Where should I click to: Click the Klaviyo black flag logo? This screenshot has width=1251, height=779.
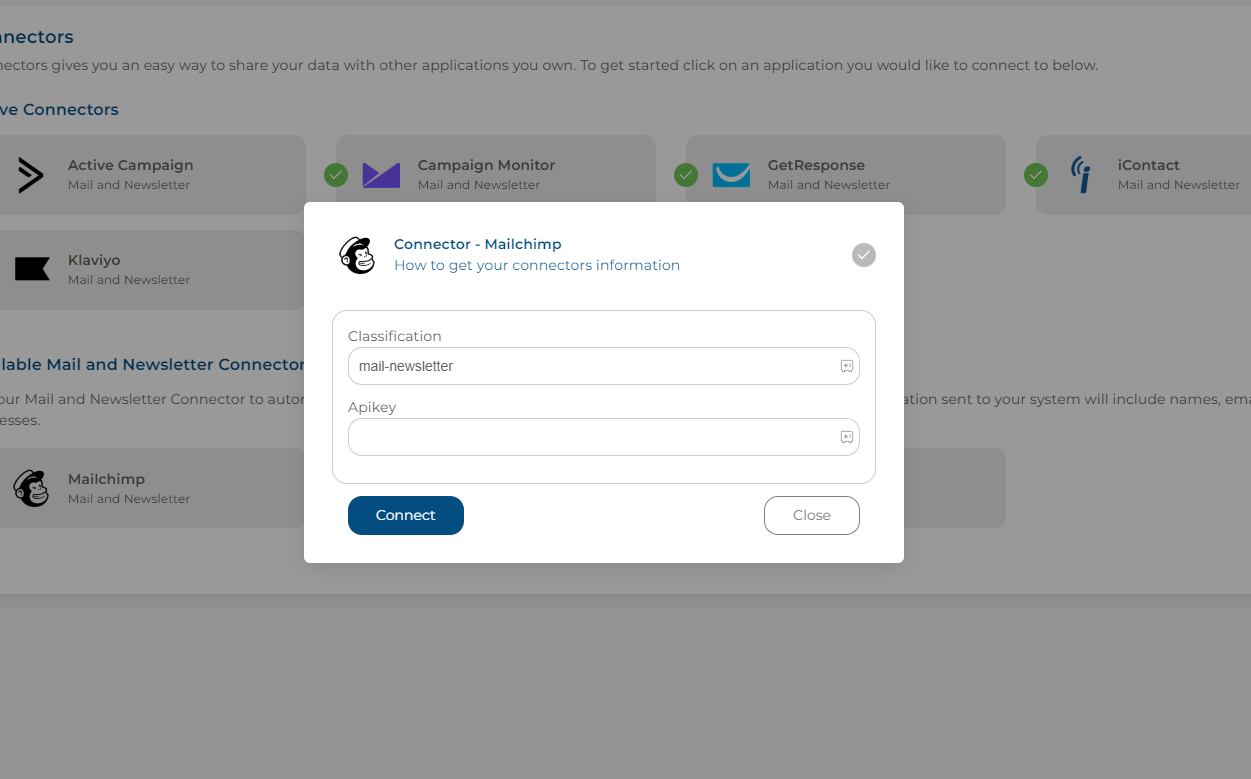coord(32,269)
